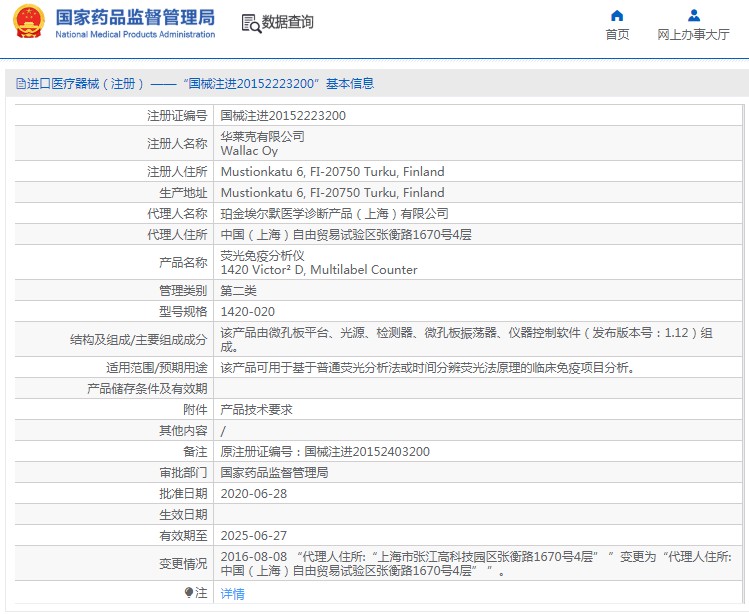749x614 pixels.
Task: Select product name 荧光免疫分析仪
Action: point(262,256)
